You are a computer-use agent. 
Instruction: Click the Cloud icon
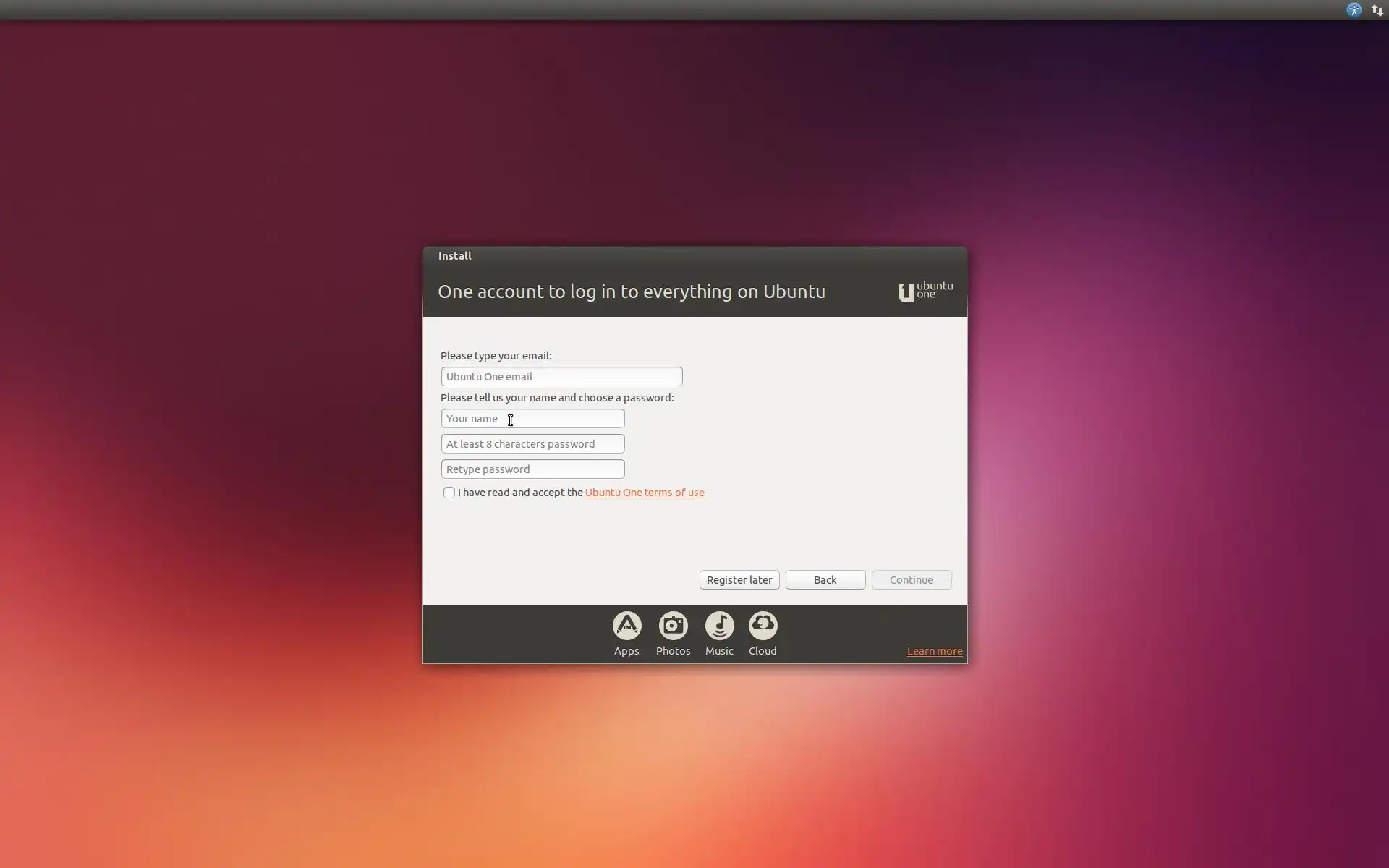(x=763, y=626)
